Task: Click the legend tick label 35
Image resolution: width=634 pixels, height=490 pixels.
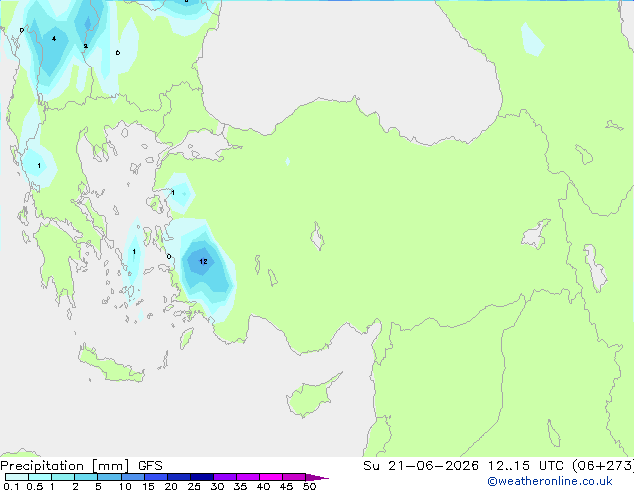Action: [x=240, y=486]
